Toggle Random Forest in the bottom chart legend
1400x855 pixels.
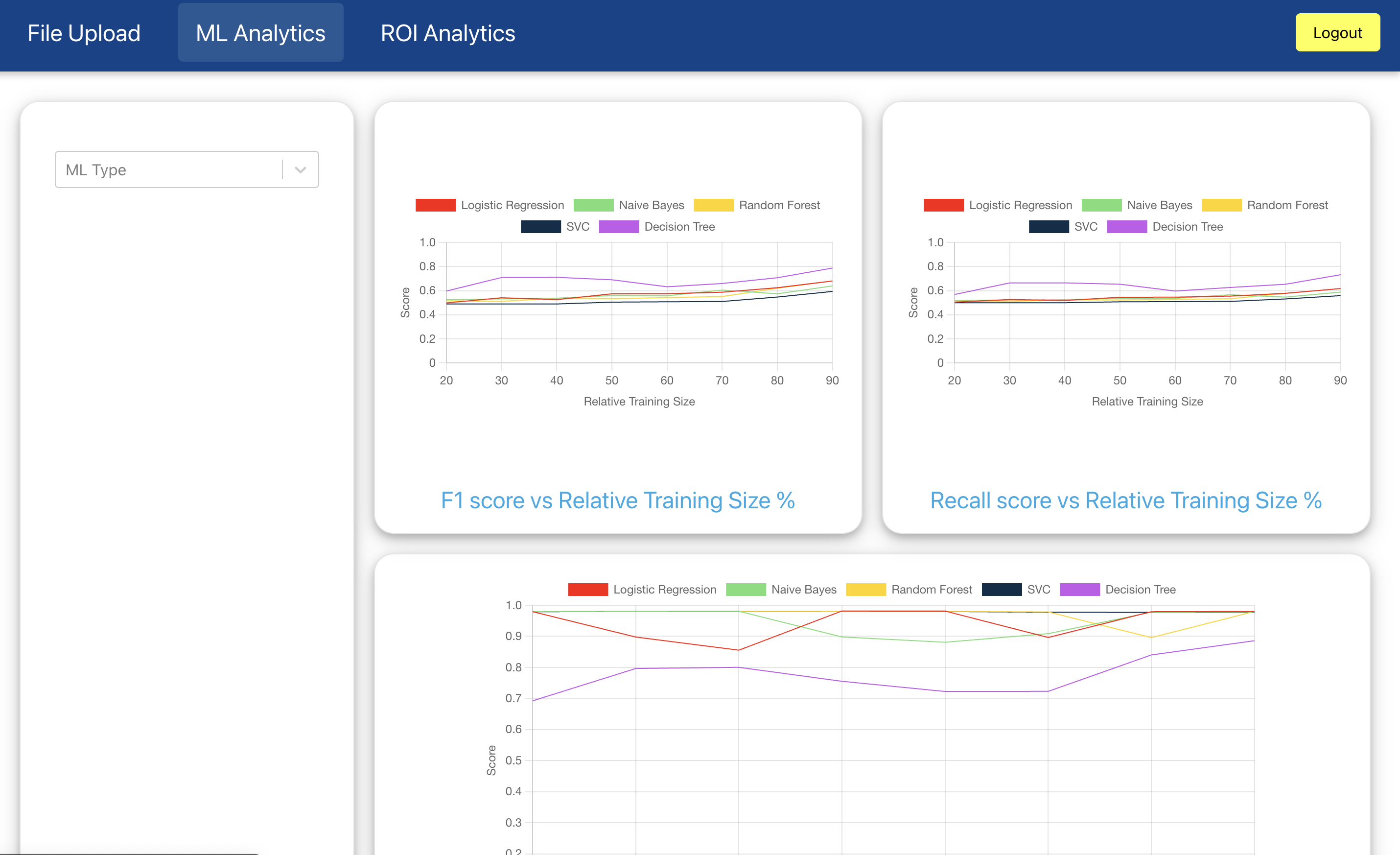pos(909,590)
